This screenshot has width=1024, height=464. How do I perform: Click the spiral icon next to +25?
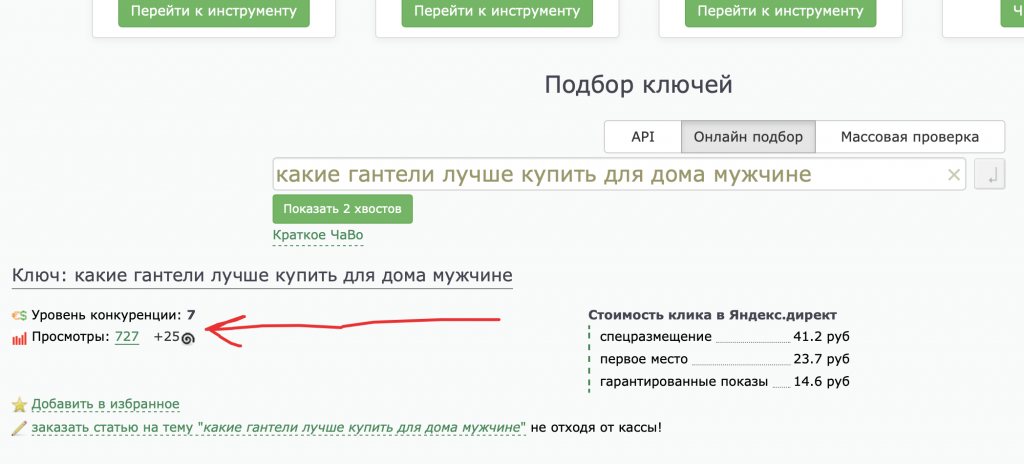[x=188, y=338]
